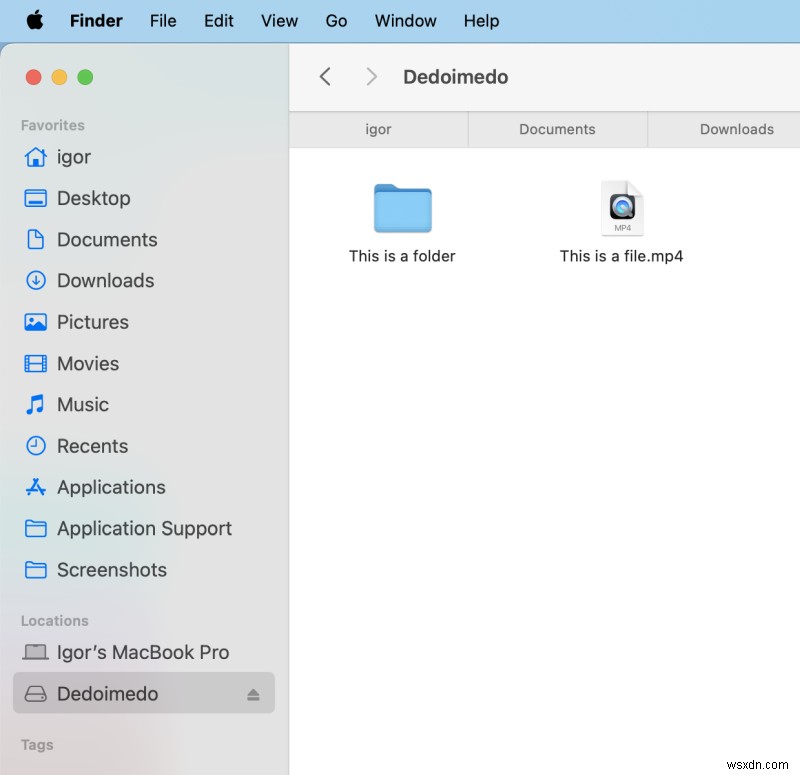Screen dimensions: 800x775
Task: Eject the Dedoimedo volume
Action: click(253, 694)
